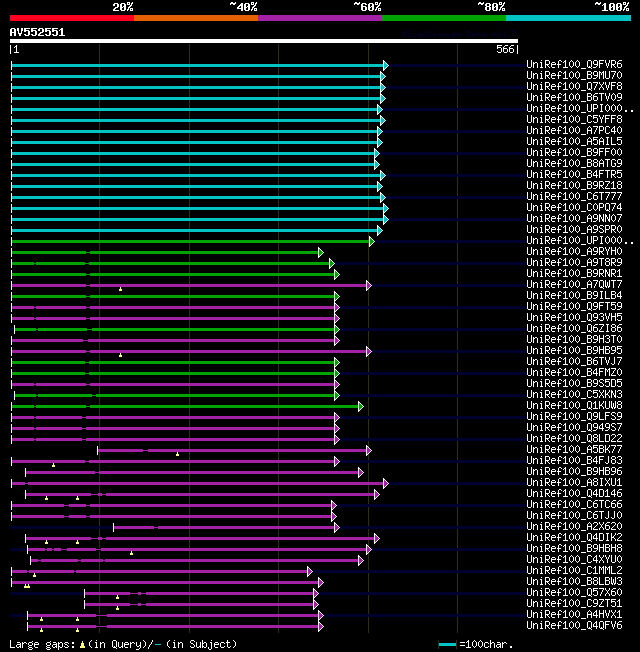Choose the UniRef100_Q4D146 hit name
The width and height of the screenshot is (640, 652).
click(x=574, y=494)
